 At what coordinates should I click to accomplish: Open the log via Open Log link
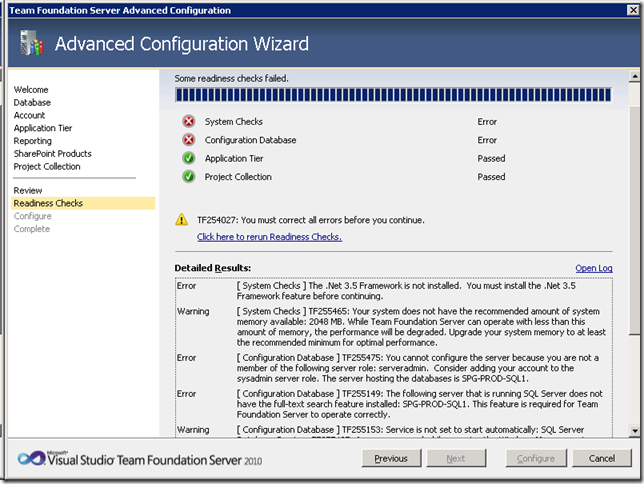click(x=593, y=268)
